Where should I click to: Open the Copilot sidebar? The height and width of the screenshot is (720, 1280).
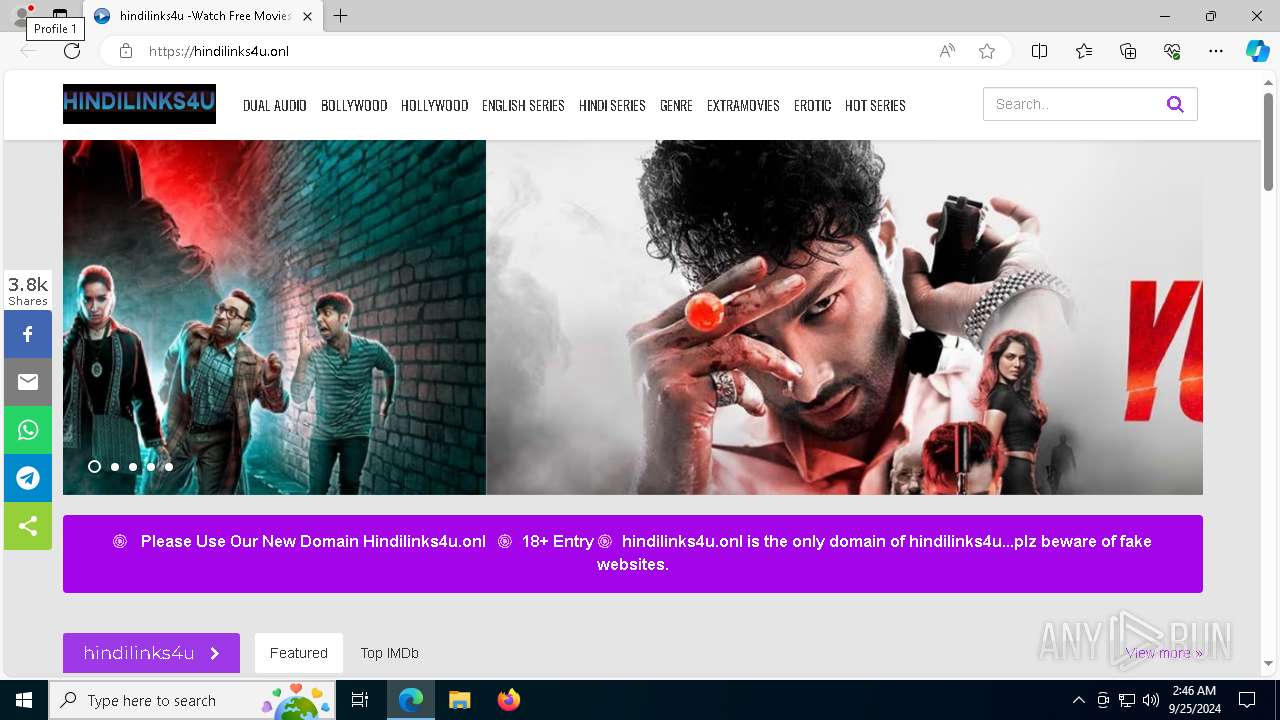(1257, 51)
